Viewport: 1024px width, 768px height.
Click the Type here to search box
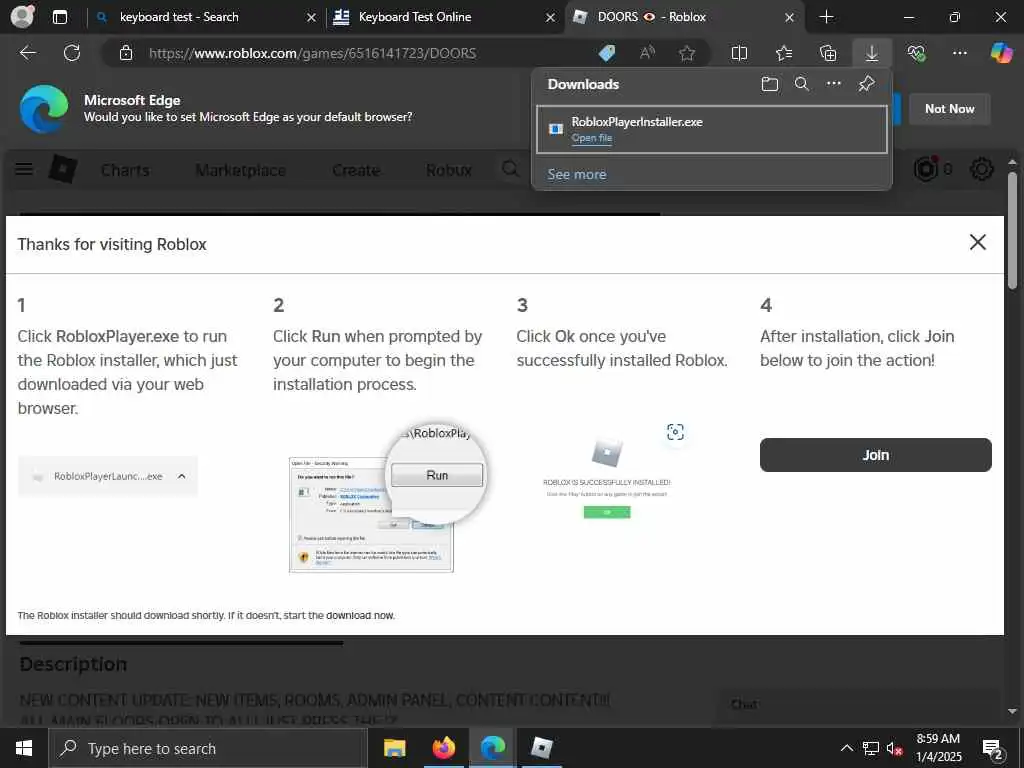(208, 748)
